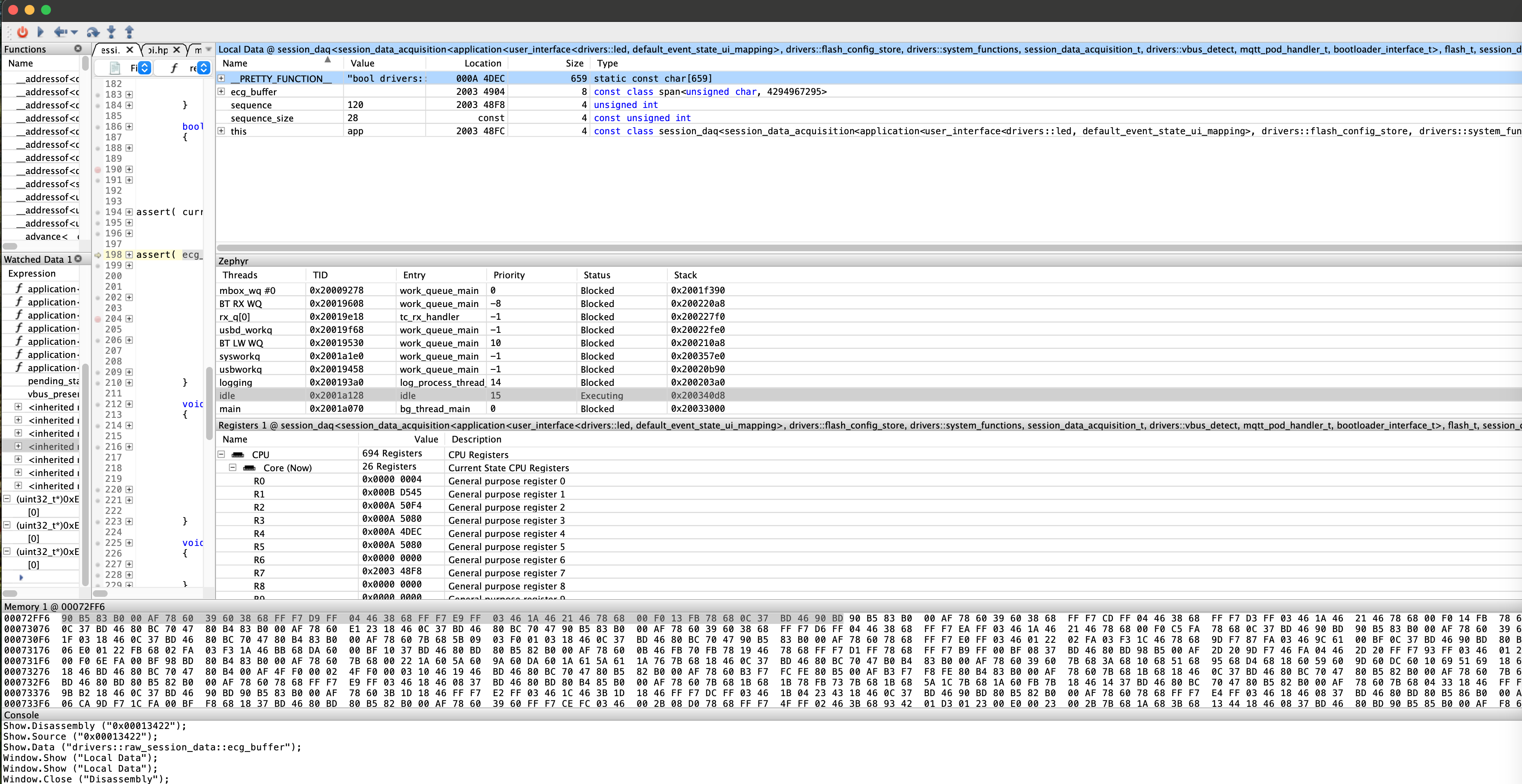Image resolution: width=1522 pixels, height=784 pixels.
Task: Select the 'BT RX WQ' thread row
Action: (x=869, y=303)
